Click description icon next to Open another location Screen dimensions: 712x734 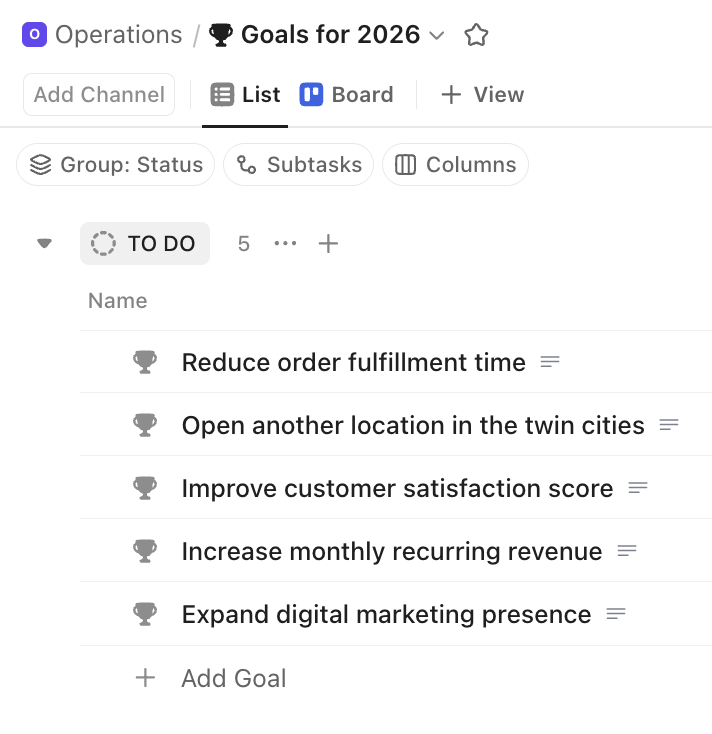pos(669,425)
